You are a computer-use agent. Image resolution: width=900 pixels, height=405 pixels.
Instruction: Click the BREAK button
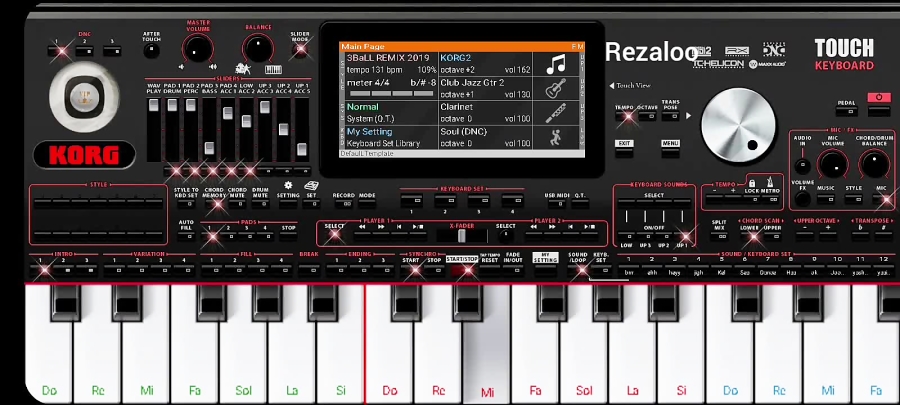coord(309,269)
